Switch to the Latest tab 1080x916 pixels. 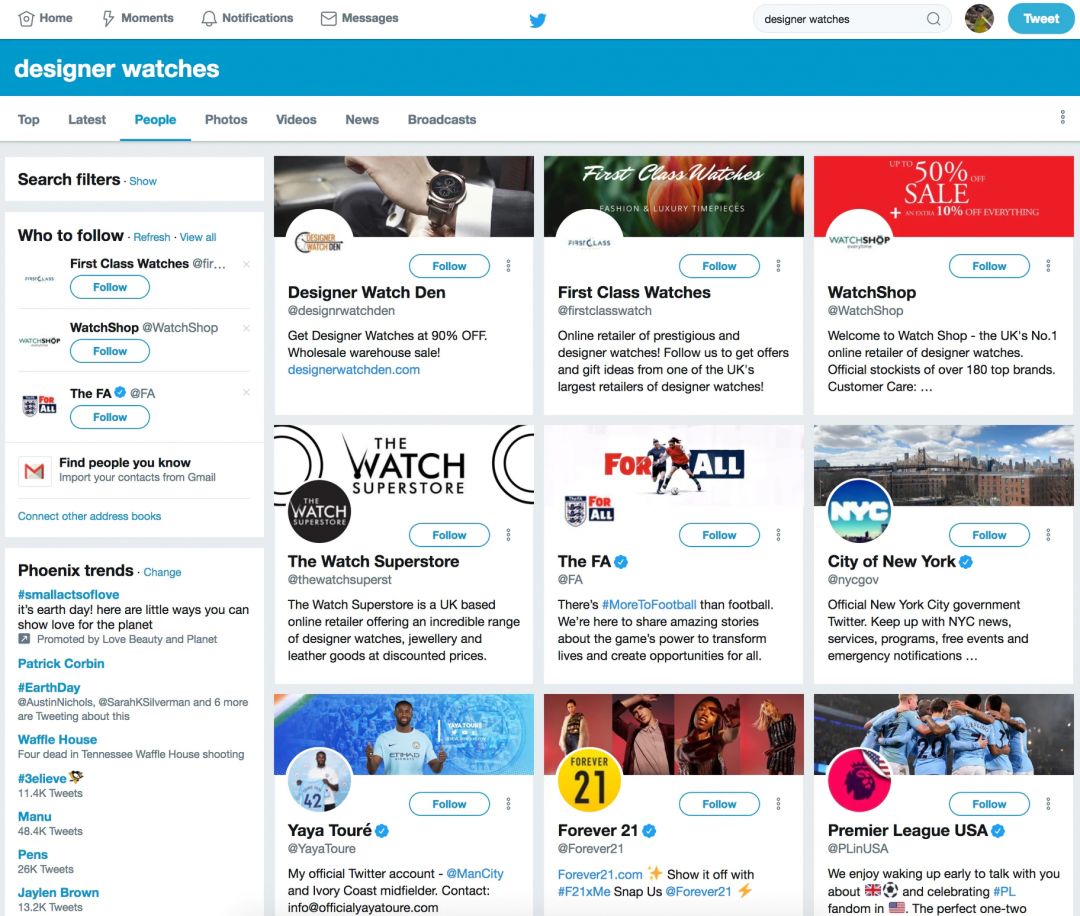[87, 120]
